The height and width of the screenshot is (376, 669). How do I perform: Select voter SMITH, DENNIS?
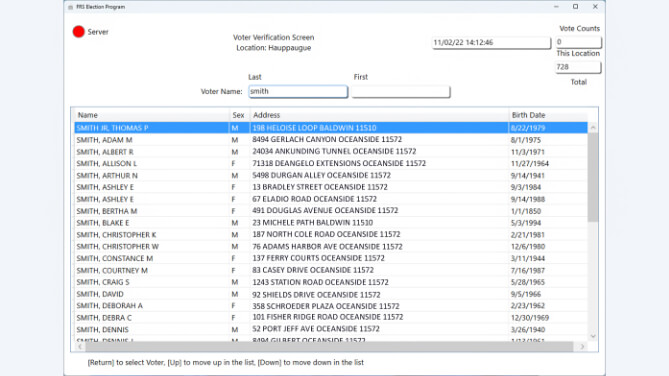[331, 329]
